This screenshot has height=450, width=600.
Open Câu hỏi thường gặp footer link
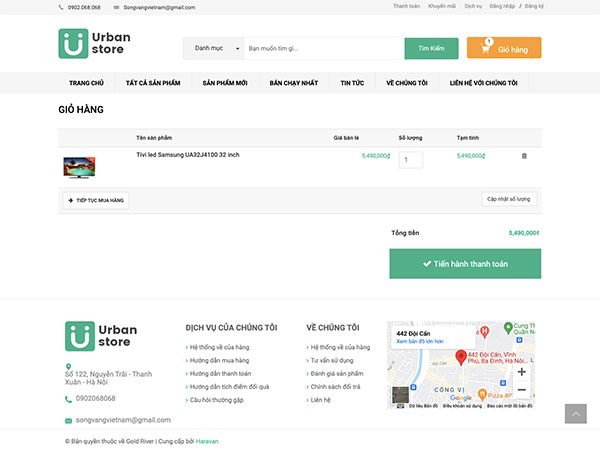tap(215, 400)
